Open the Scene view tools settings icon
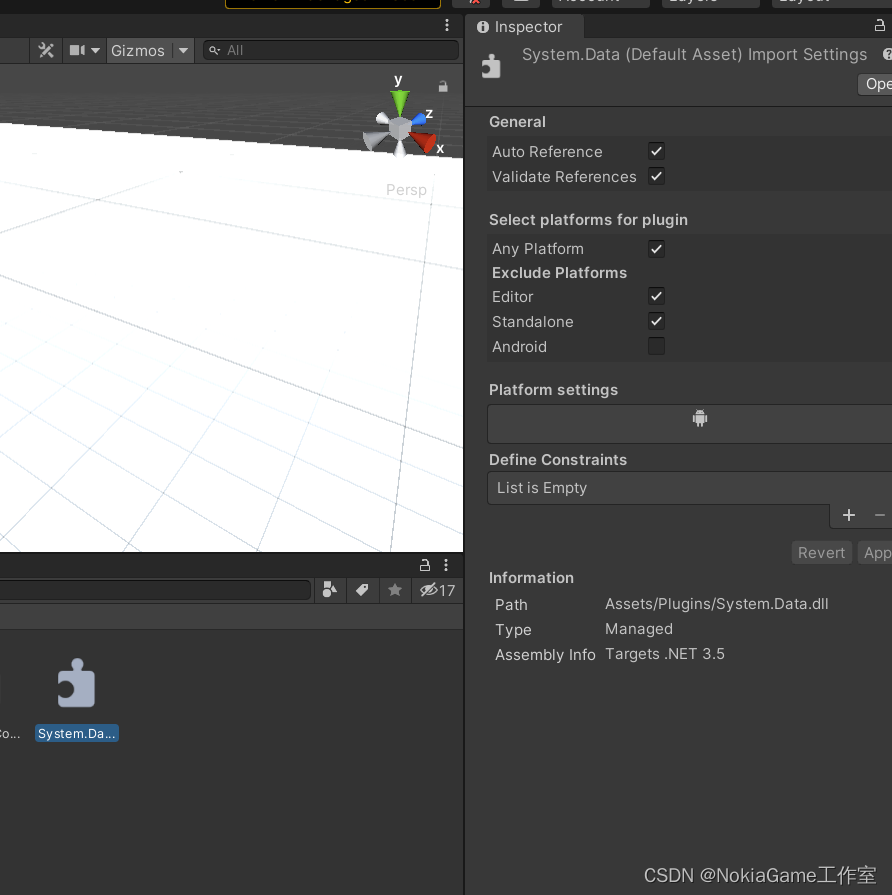892x895 pixels. [x=46, y=51]
